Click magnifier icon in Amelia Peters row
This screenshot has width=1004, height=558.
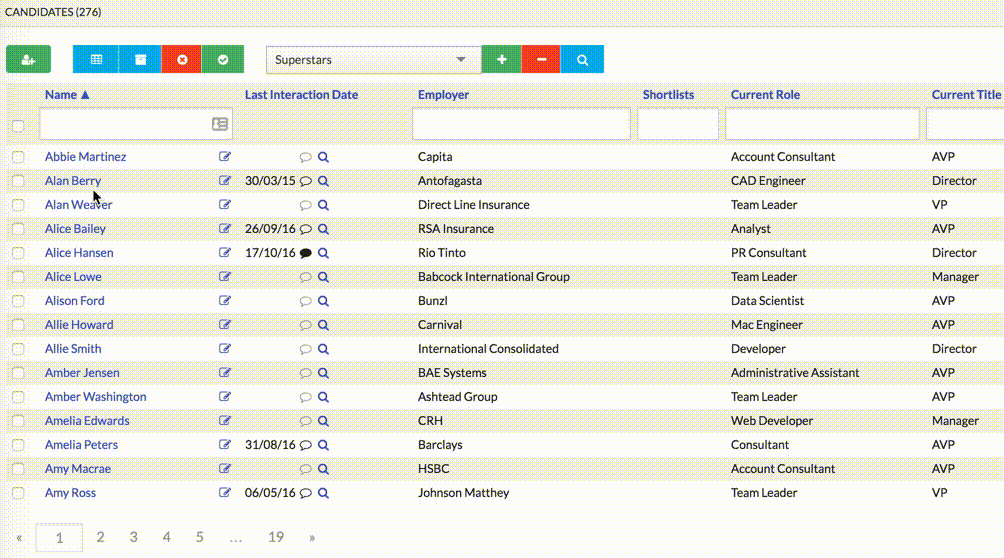pos(323,445)
